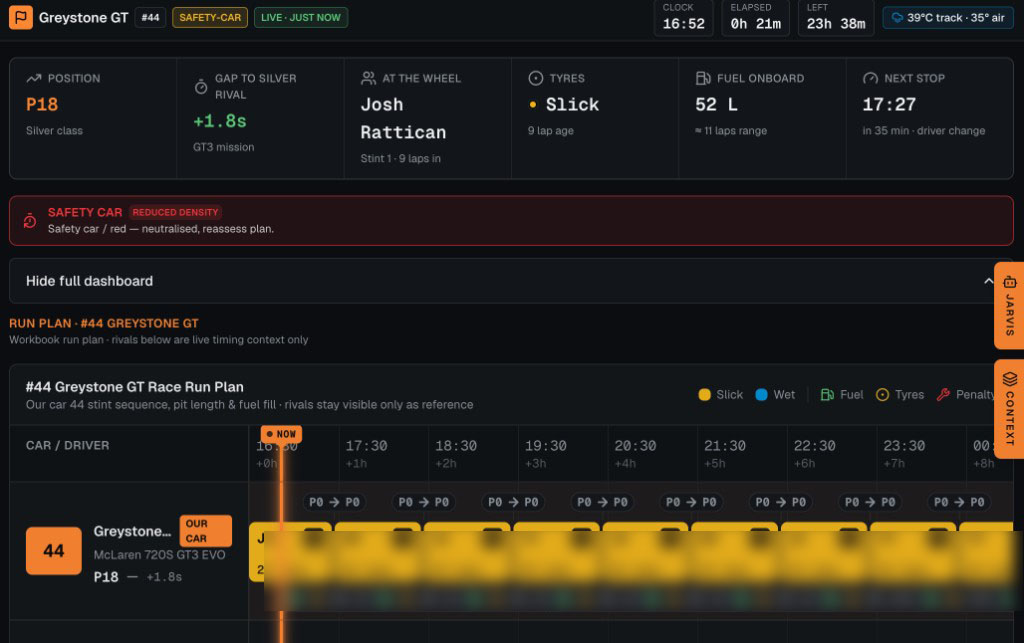This screenshot has width=1024, height=643.
Task: Click the LIVE · JUST NOW badge
Action: click(x=300, y=18)
